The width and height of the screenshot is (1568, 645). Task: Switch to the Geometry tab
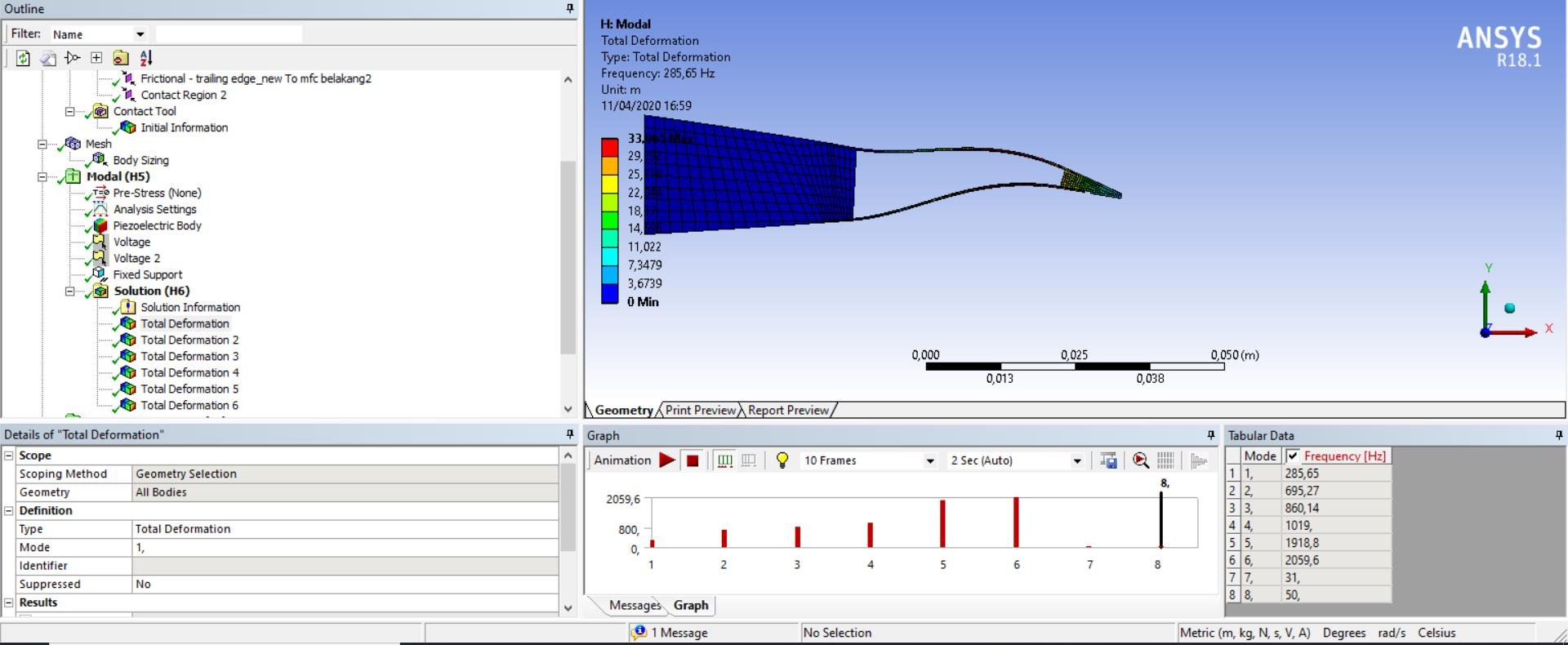pyautogui.click(x=623, y=410)
